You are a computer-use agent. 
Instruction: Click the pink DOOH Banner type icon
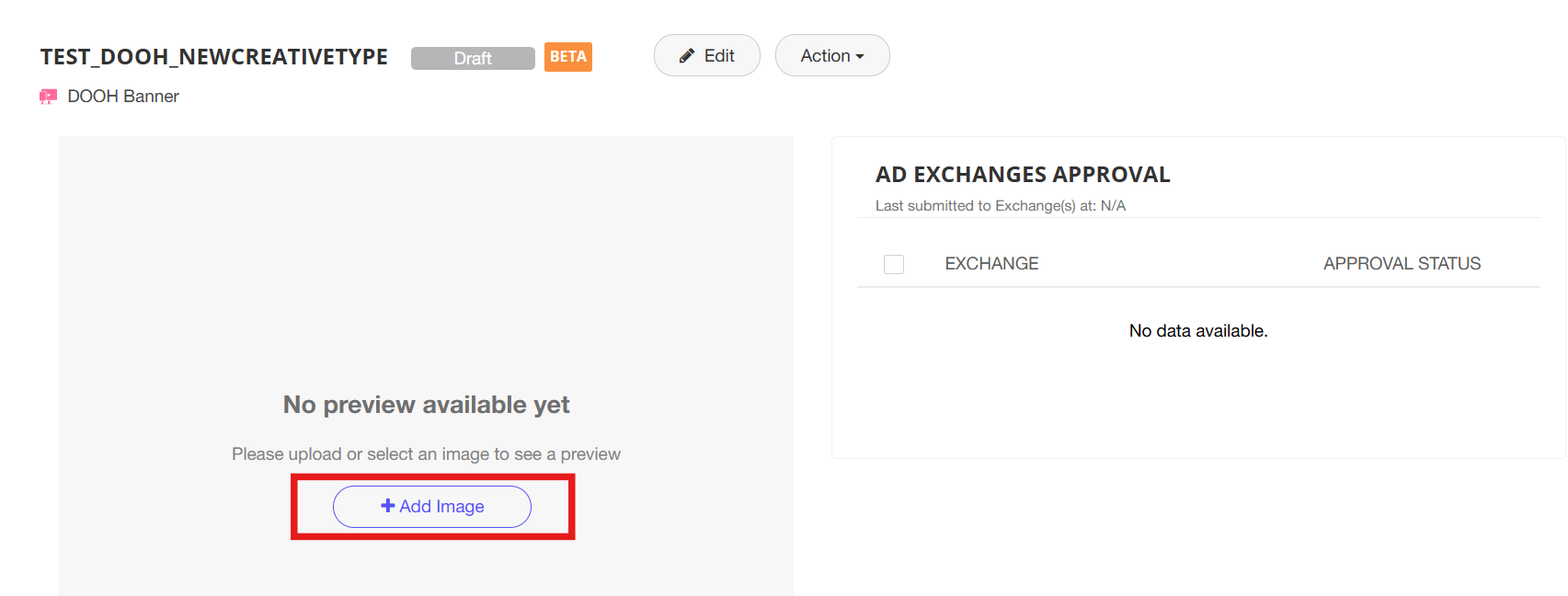(x=48, y=97)
